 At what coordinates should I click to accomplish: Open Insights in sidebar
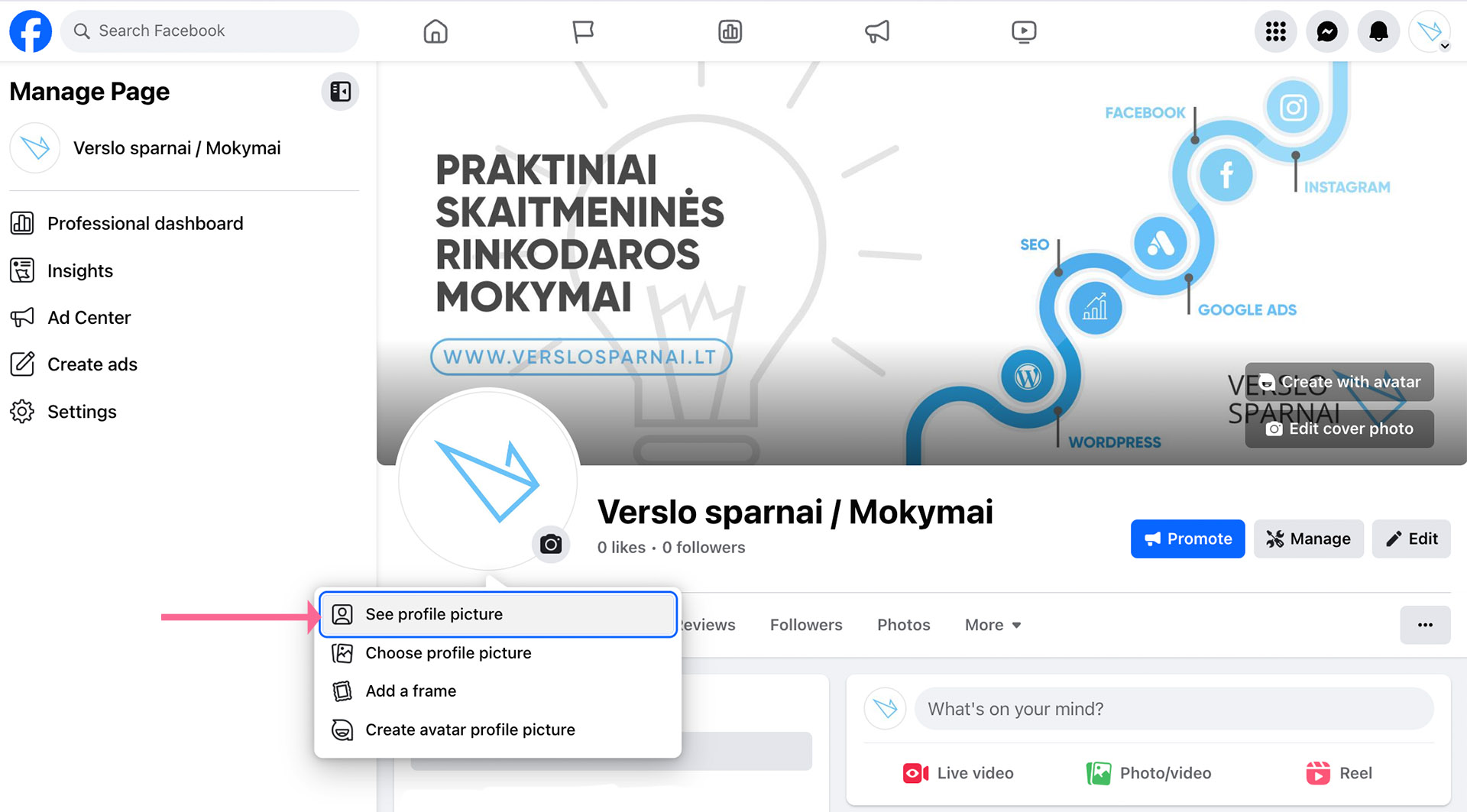pos(184,271)
